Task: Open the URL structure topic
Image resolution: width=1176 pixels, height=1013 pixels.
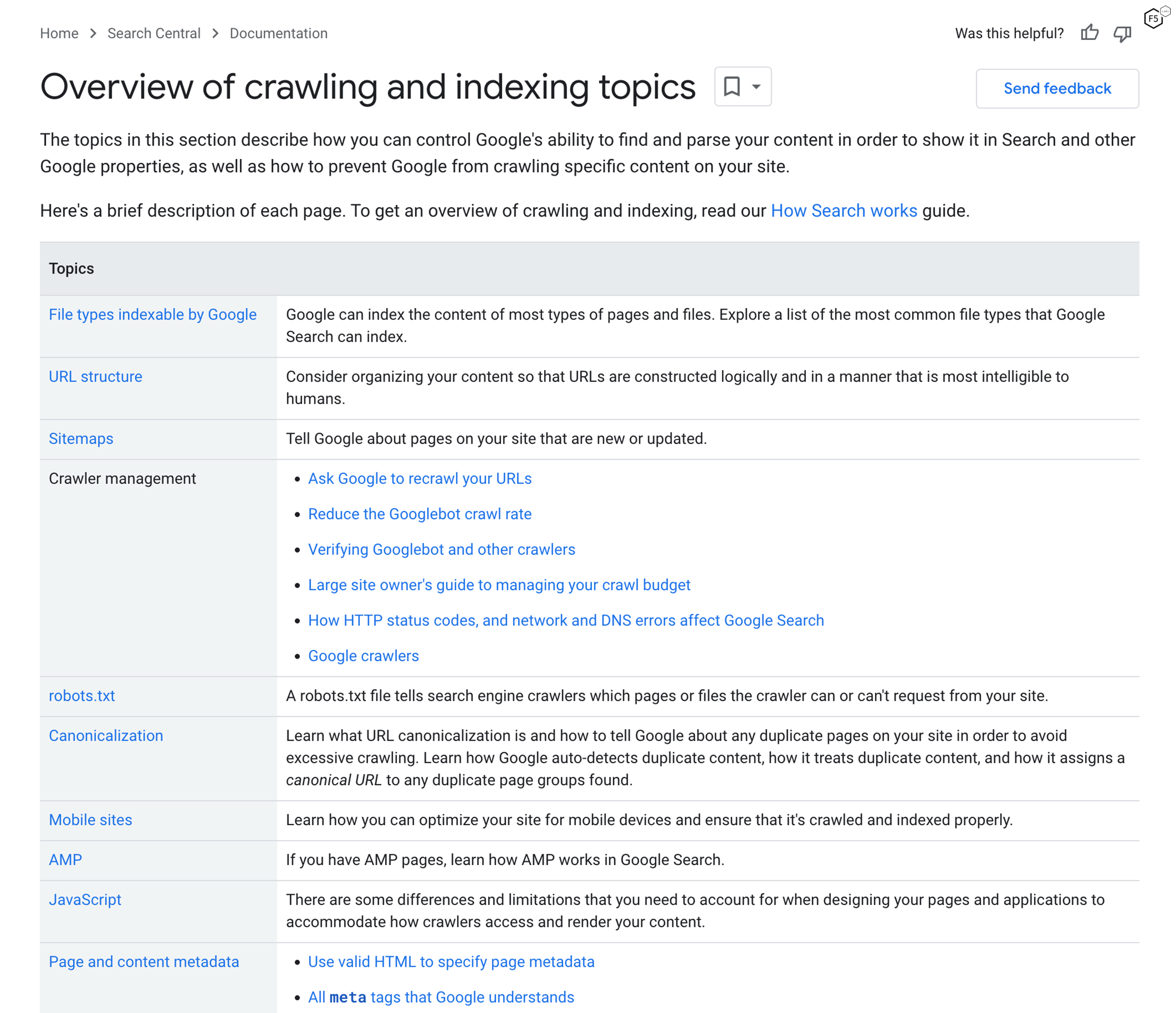Action: point(95,377)
